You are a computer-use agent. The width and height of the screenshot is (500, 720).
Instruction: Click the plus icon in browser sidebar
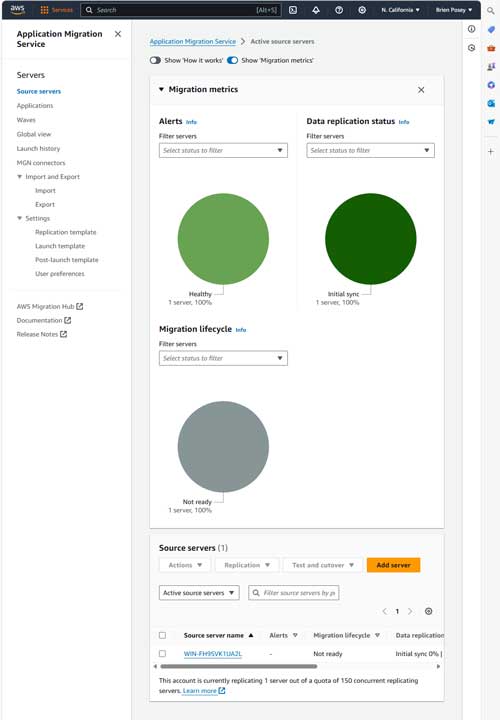491,151
